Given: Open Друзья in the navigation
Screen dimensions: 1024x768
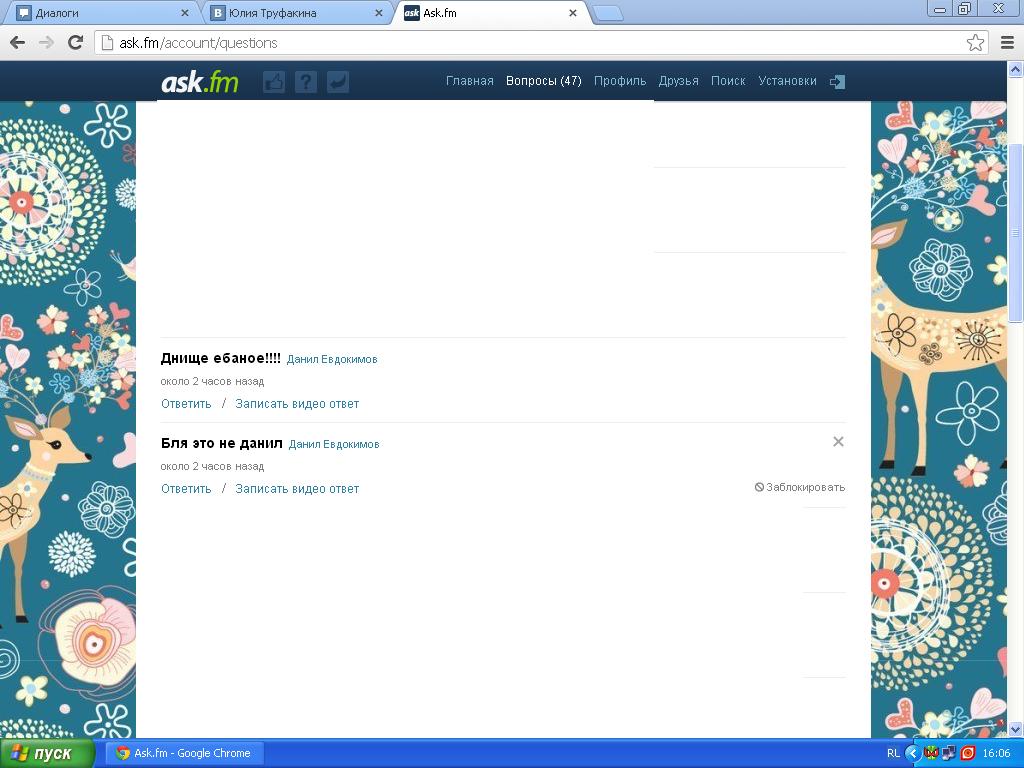Looking at the screenshot, I should pyautogui.click(x=679, y=81).
